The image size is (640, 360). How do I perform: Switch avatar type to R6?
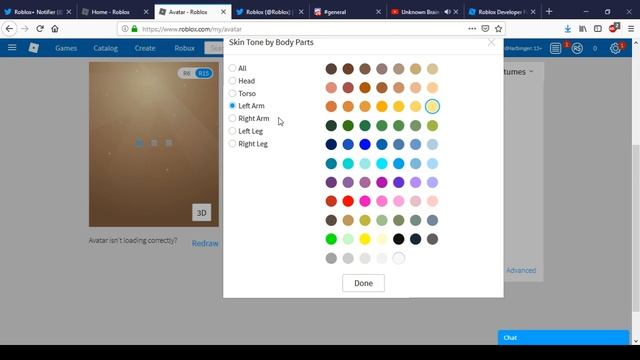[x=187, y=73]
